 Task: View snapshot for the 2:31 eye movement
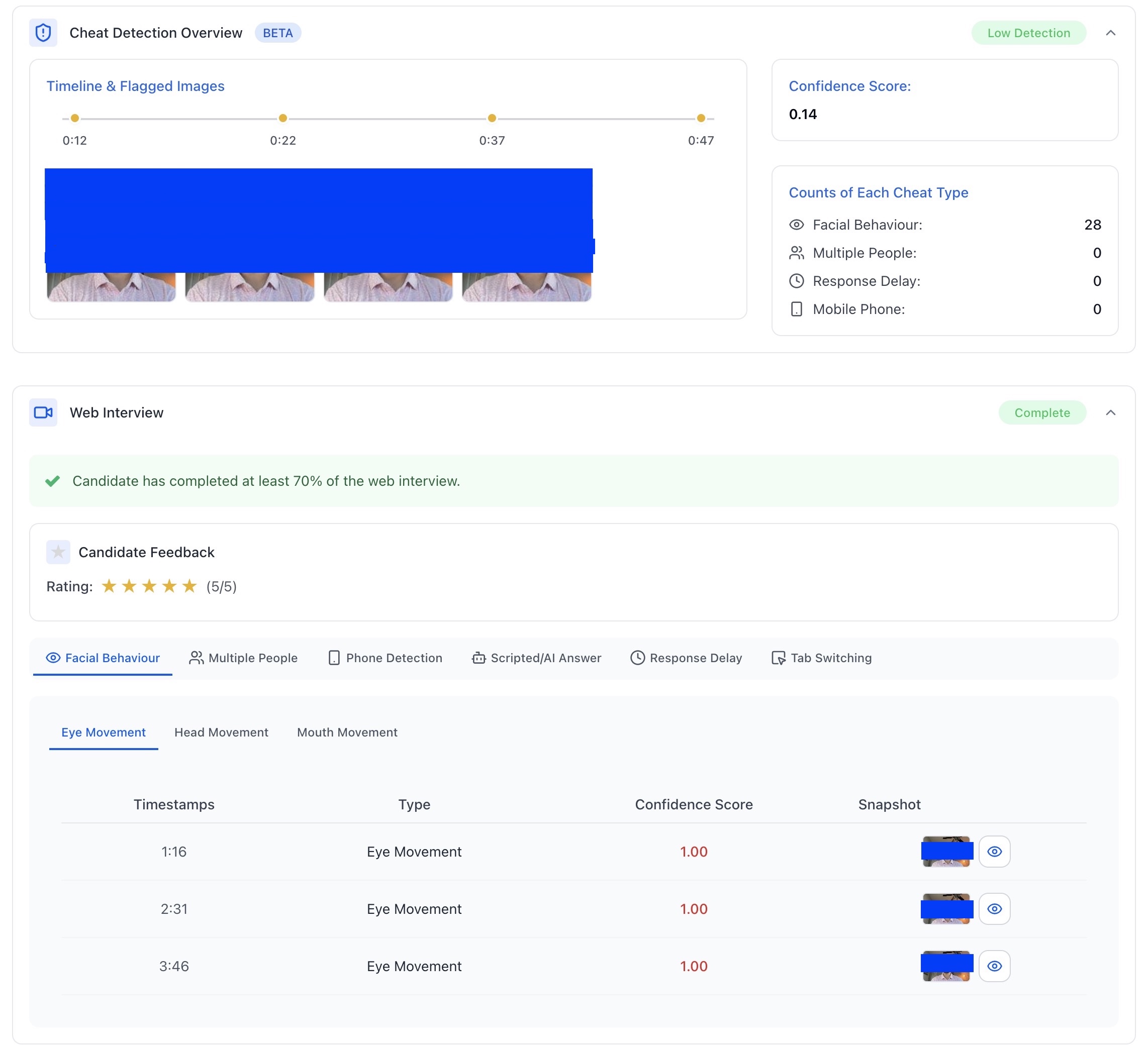click(x=994, y=909)
